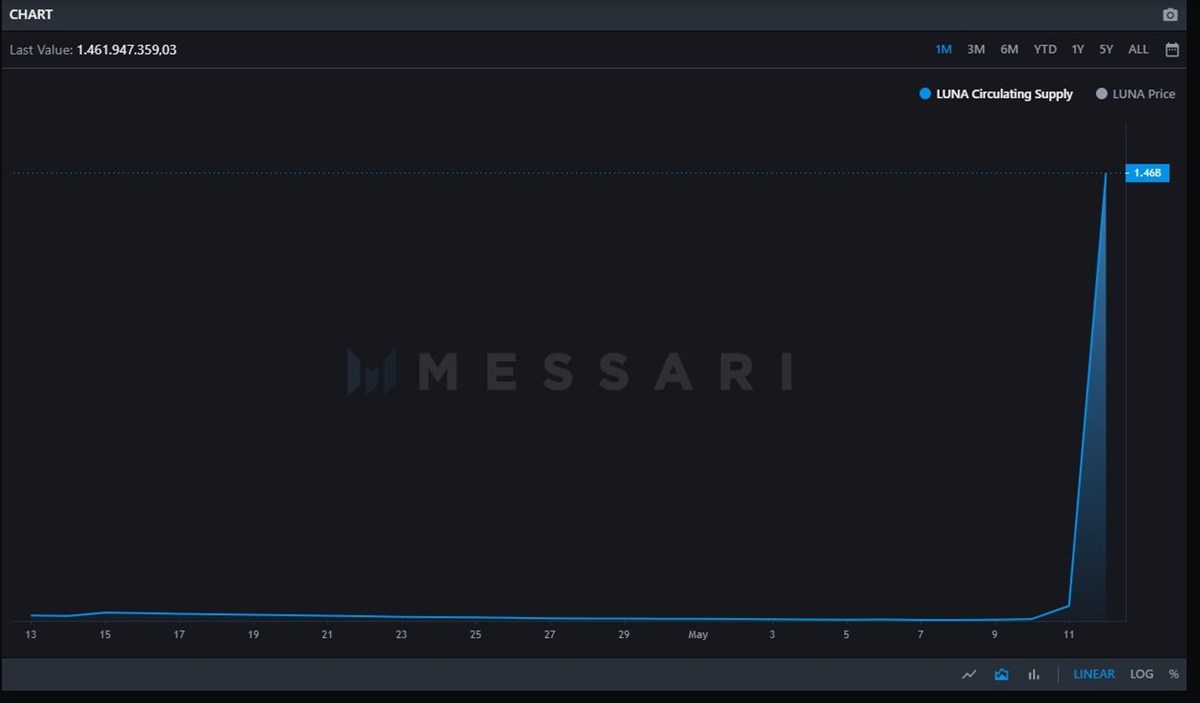
Task: Click the 3 date axis label
Action: 772,635
